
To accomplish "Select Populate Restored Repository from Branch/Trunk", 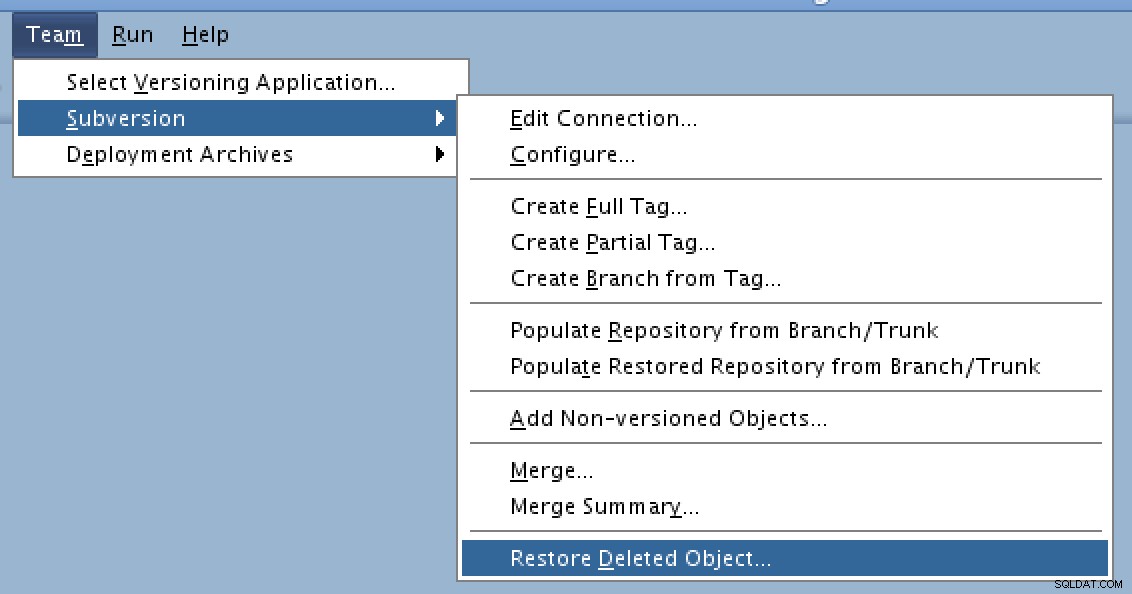I will tap(785, 367).
